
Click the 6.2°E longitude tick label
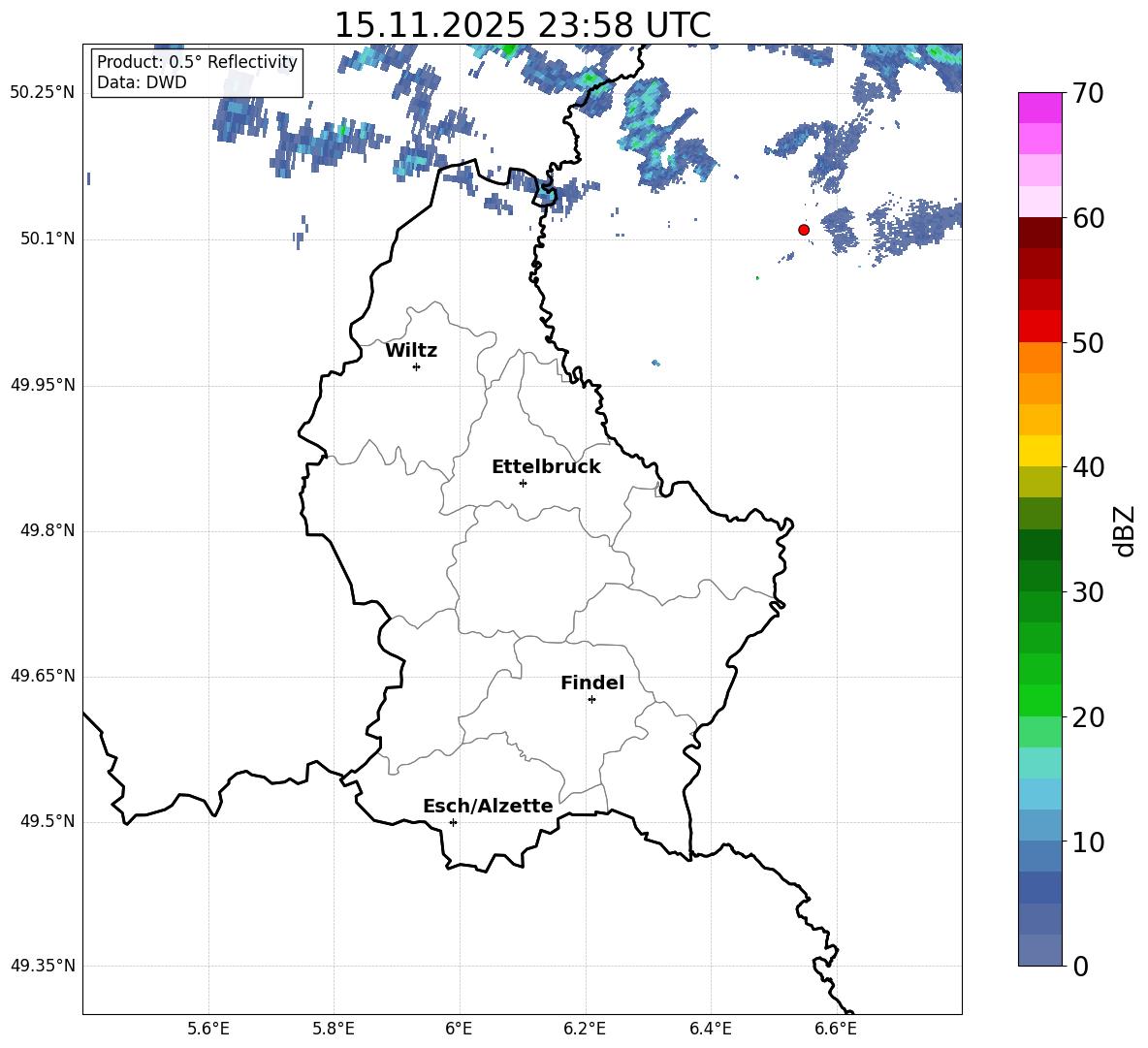point(585,1029)
